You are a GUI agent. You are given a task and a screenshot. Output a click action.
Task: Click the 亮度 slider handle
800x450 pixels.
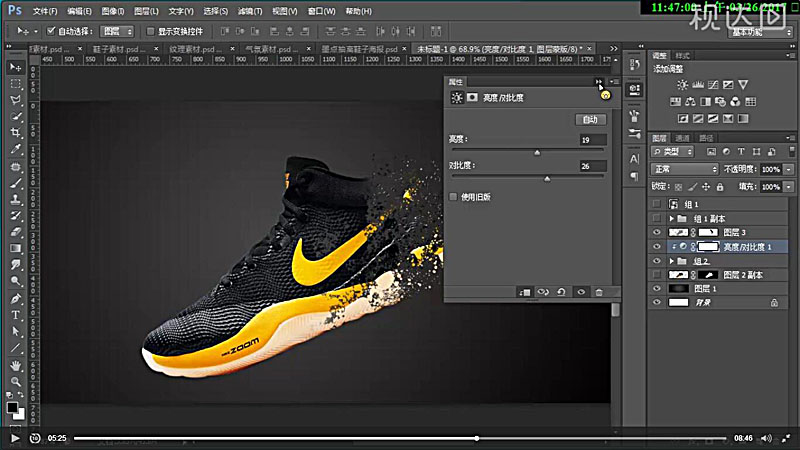(x=537, y=152)
